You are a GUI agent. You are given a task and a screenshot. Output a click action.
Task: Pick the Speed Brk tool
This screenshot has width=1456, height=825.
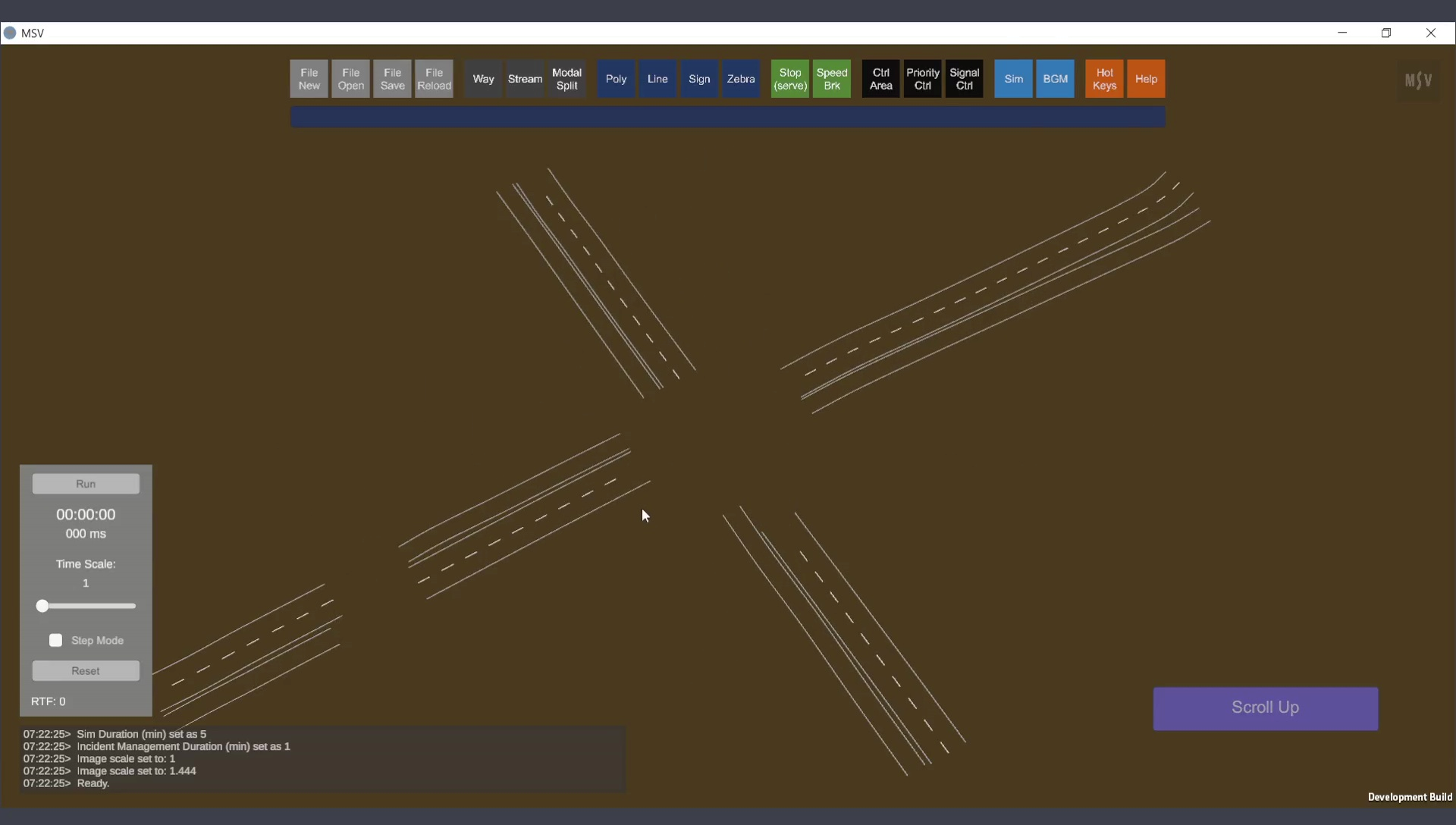pyautogui.click(x=832, y=79)
